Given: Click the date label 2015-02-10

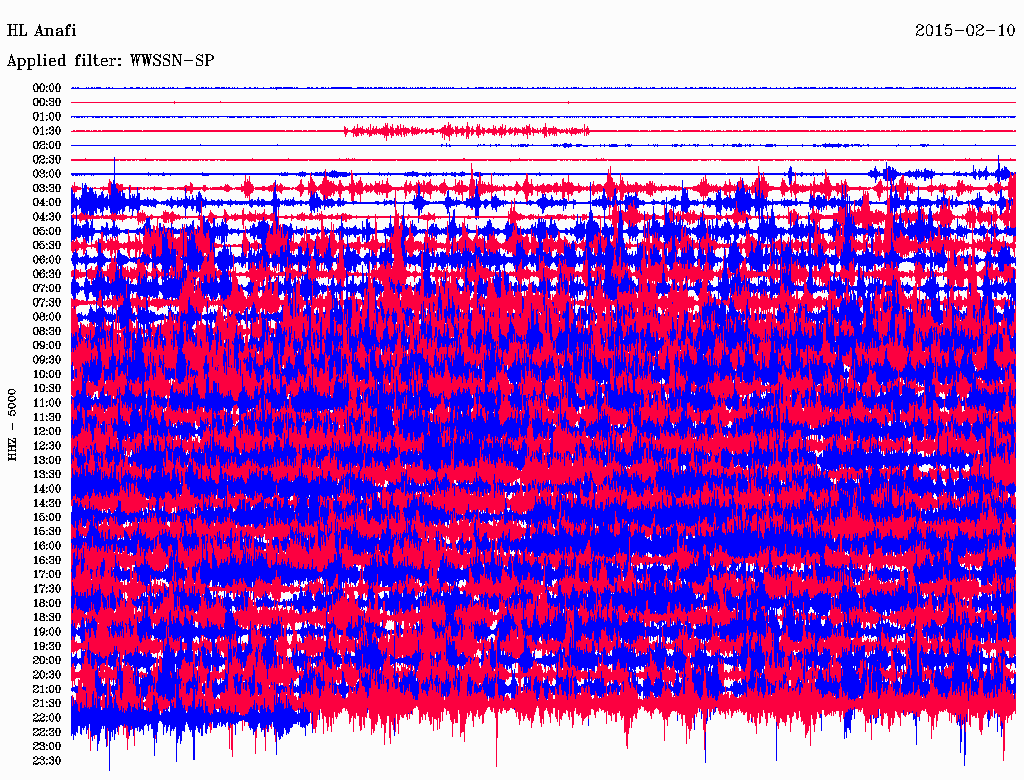Looking at the screenshot, I should click(x=965, y=30).
